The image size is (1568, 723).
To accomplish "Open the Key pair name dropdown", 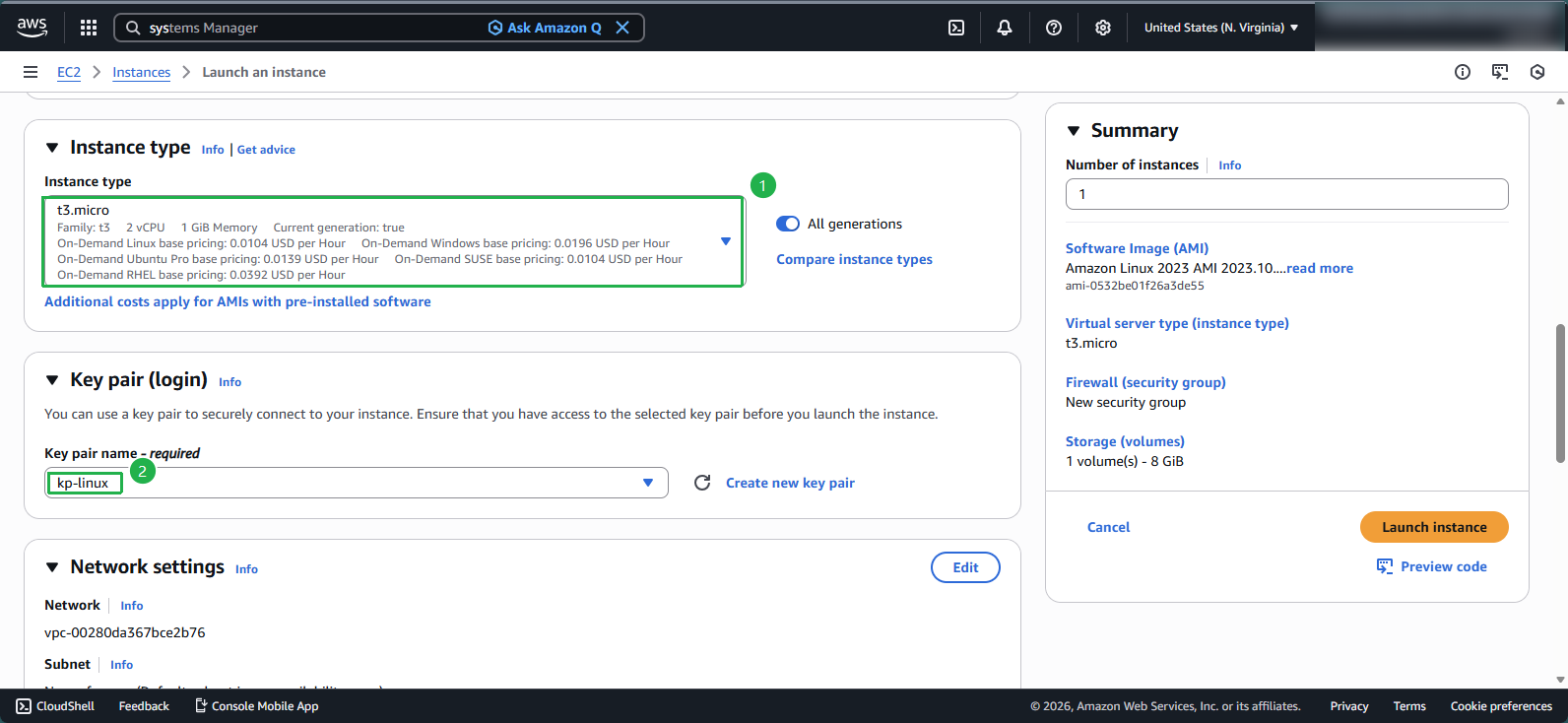I will coord(357,483).
